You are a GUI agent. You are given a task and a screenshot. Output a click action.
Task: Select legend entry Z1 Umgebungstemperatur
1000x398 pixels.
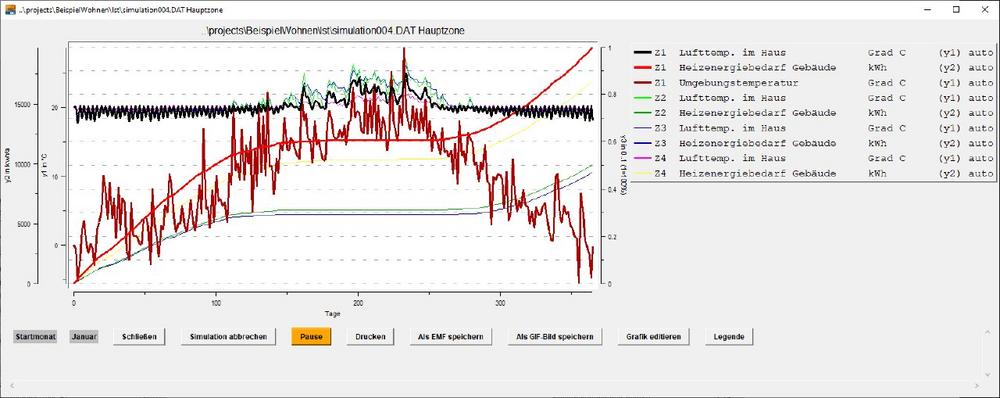tap(814, 83)
